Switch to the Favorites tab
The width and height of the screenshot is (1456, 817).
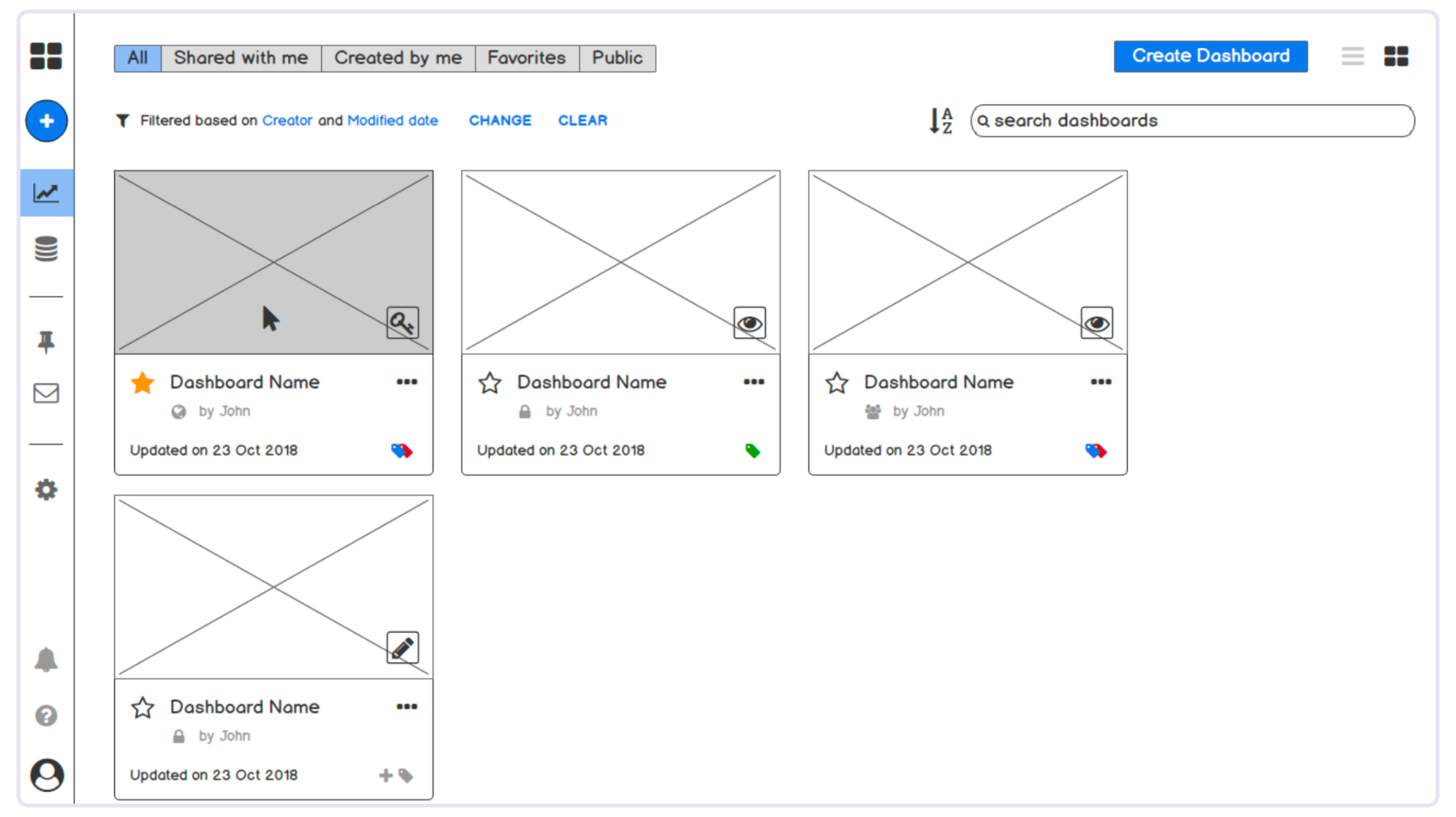point(527,58)
